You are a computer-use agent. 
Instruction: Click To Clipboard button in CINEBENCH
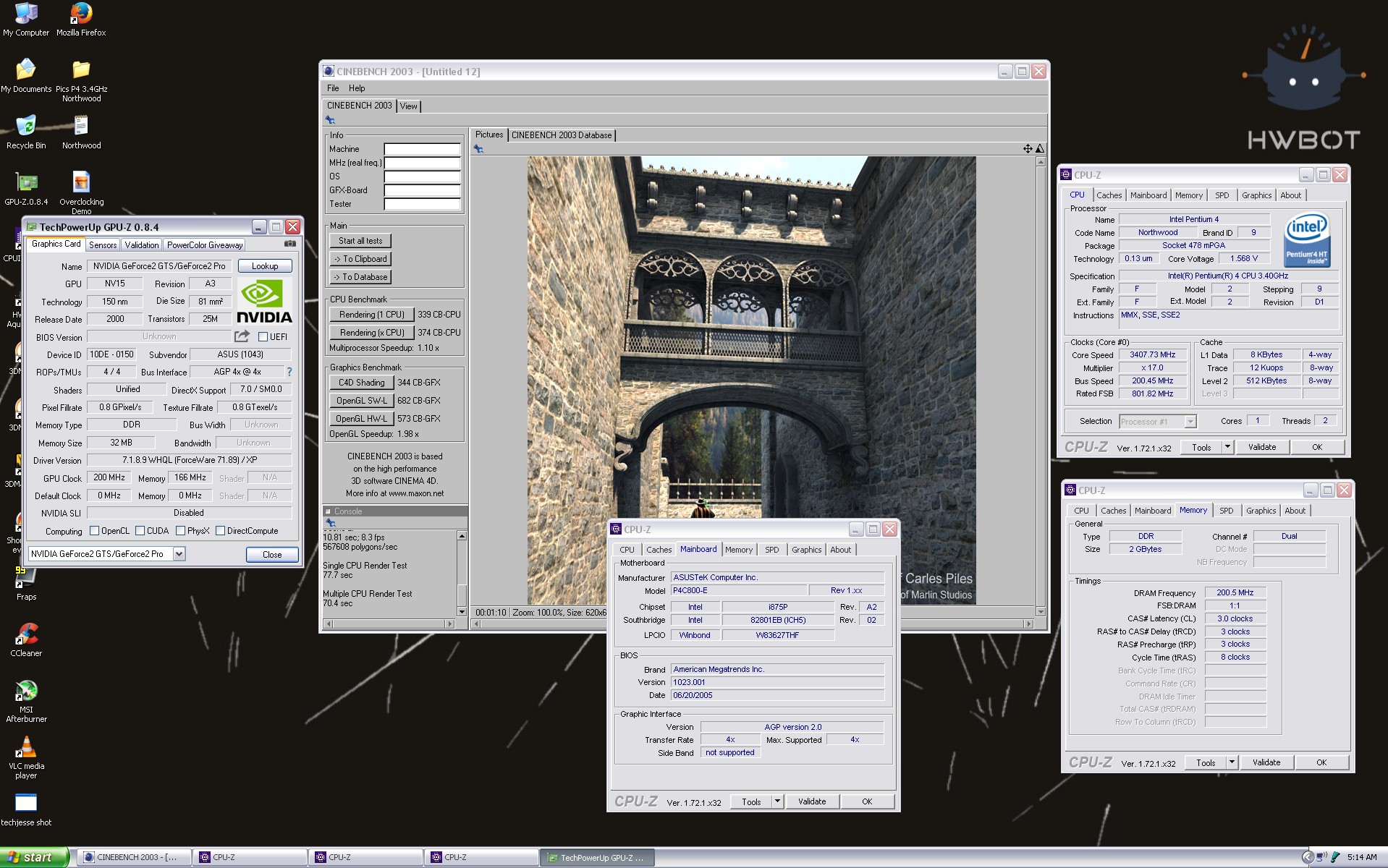click(360, 259)
